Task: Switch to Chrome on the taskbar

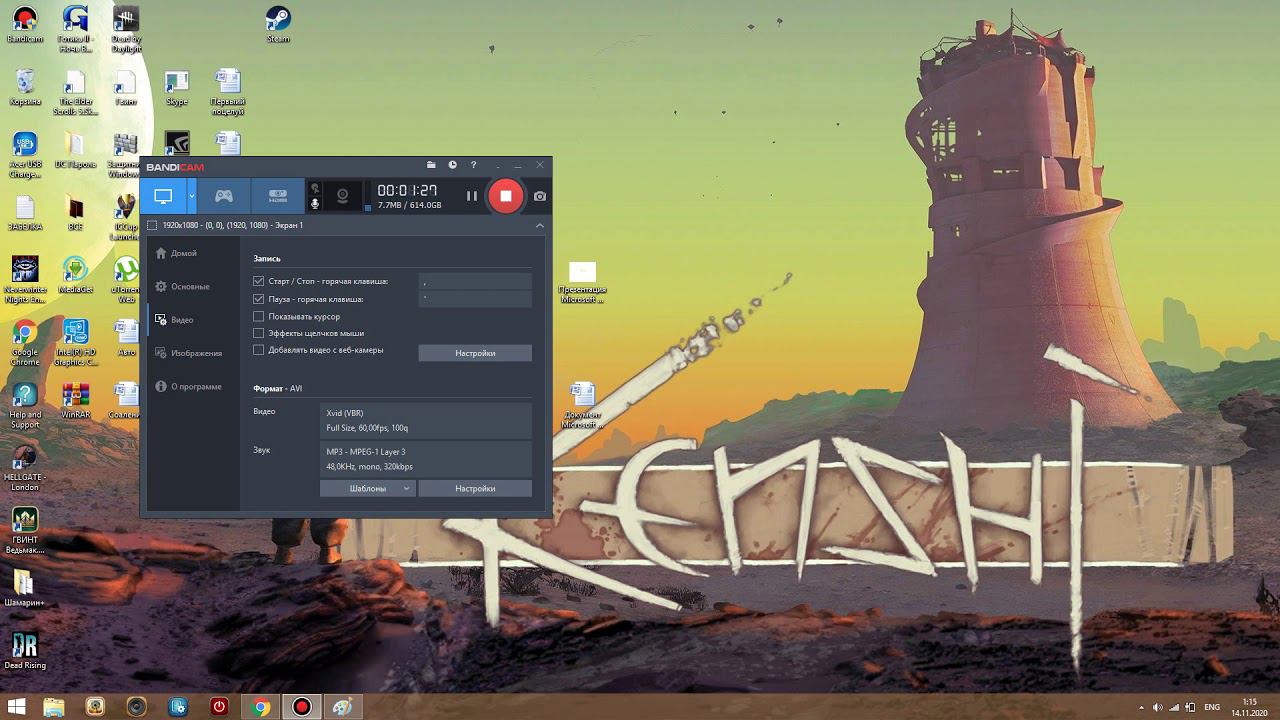Action: point(261,707)
